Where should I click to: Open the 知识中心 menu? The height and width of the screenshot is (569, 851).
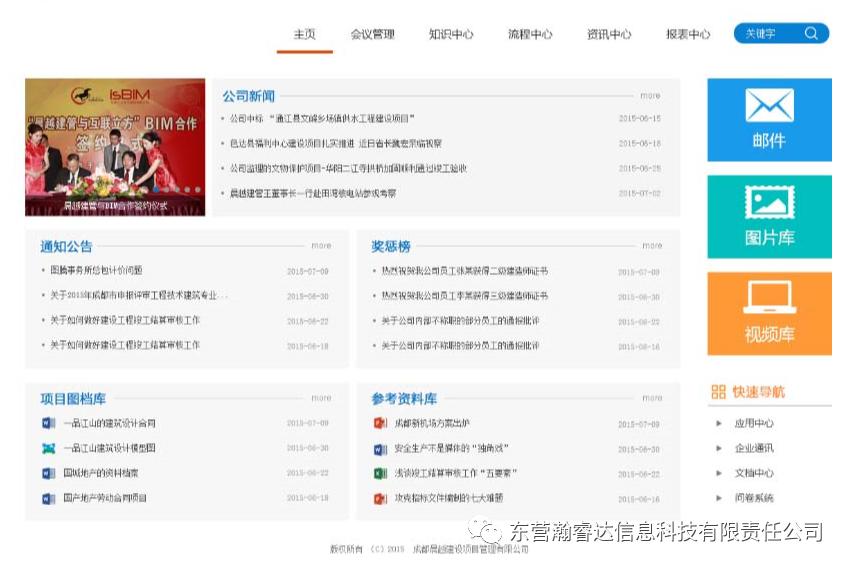451,34
